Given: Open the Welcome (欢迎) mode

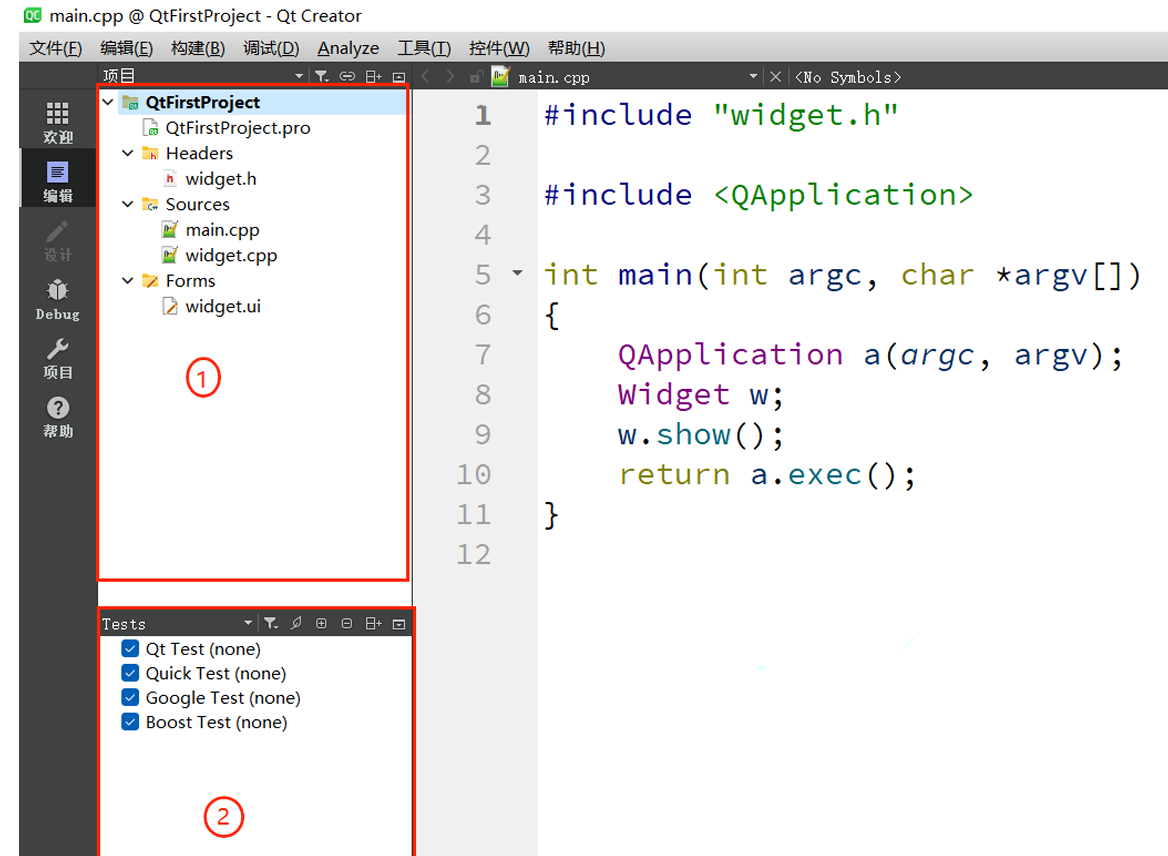Looking at the screenshot, I should 57,123.
